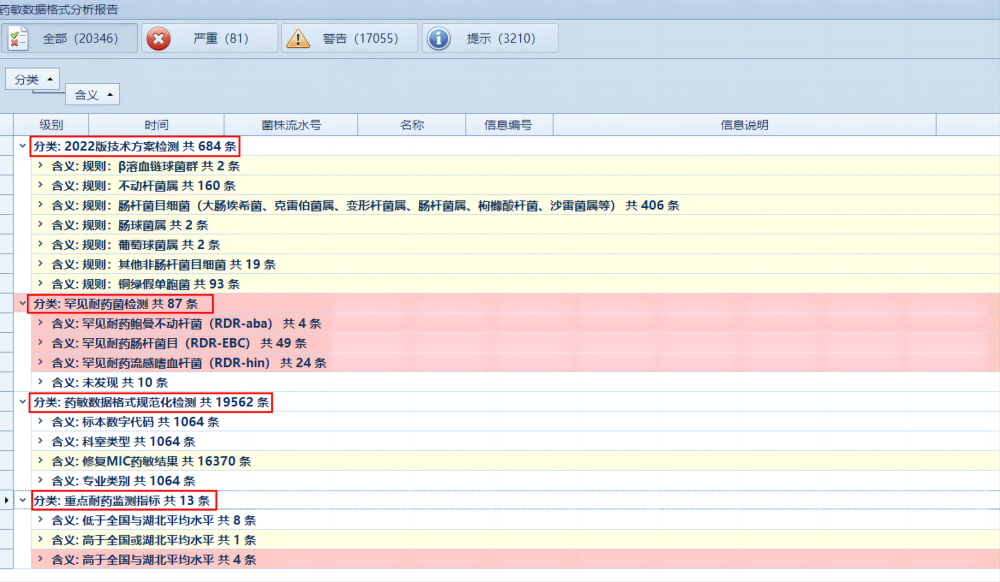Click the 分类 grouping chip
Image resolution: width=1000 pixels, height=582 pixels.
(33, 78)
